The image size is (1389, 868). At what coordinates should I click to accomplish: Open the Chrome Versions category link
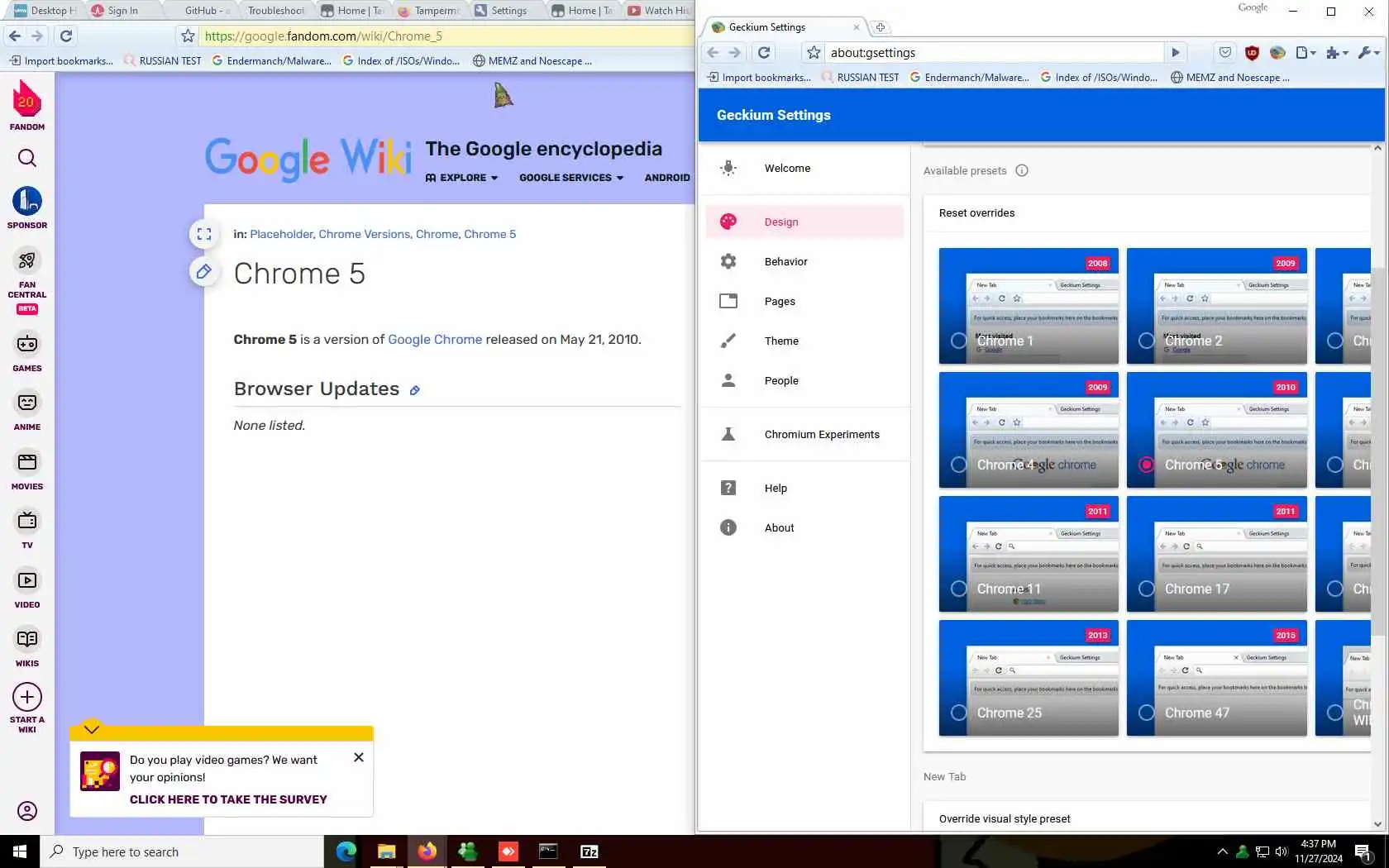coord(364,234)
